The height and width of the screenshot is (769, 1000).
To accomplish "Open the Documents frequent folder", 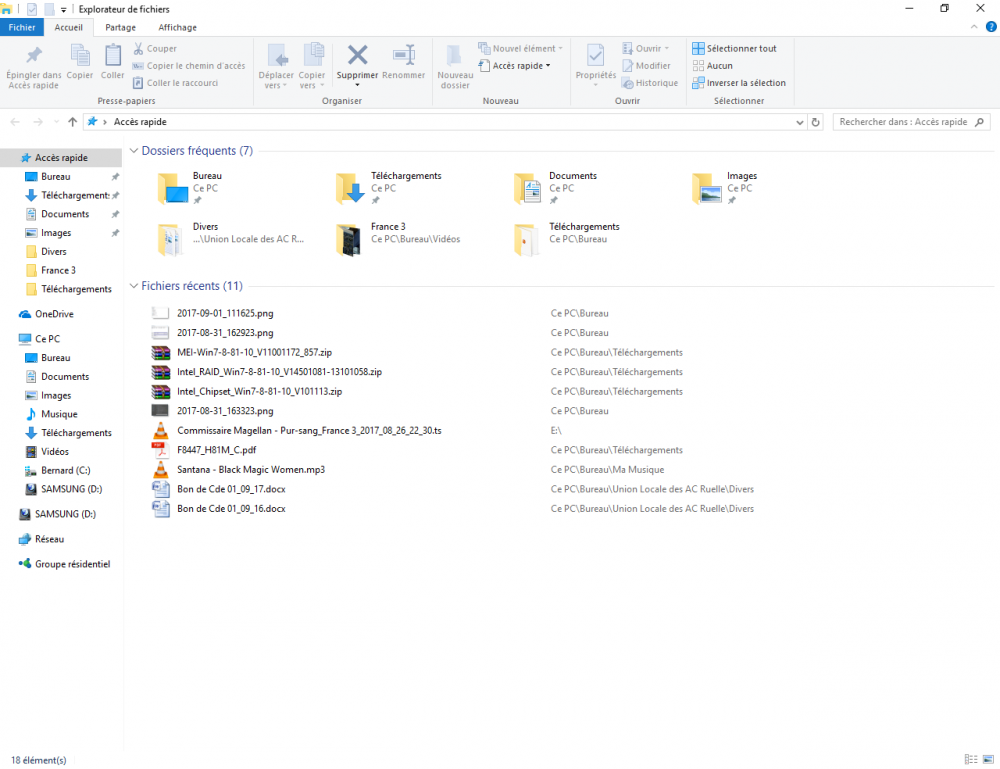I will (x=555, y=188).
